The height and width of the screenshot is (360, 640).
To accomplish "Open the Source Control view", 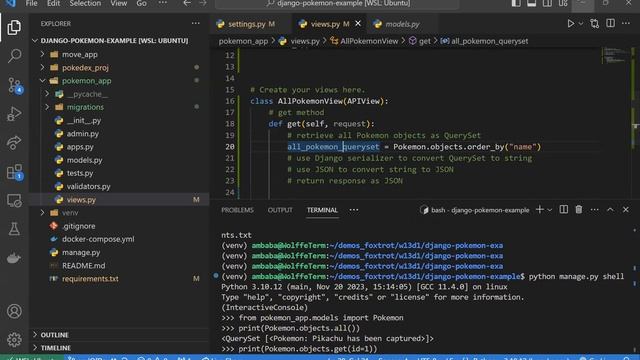I will (15, 85).
